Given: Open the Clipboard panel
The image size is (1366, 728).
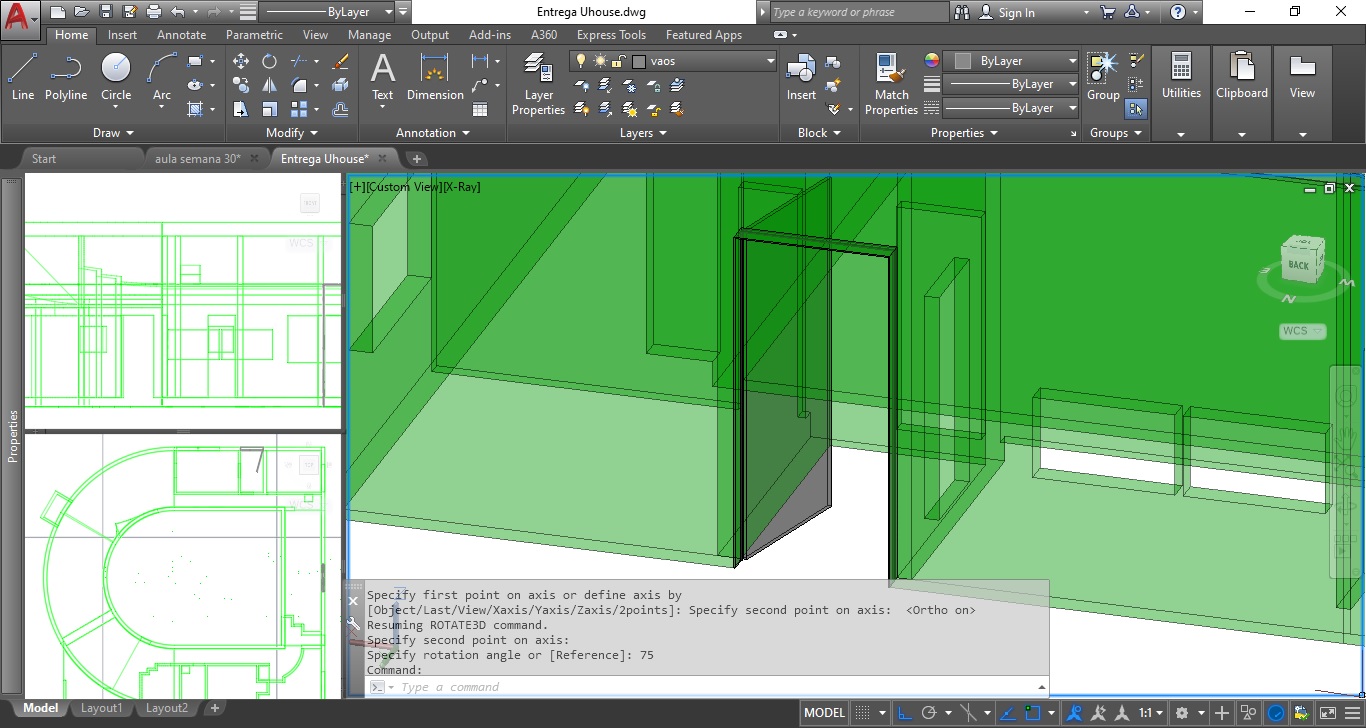Looking at the screenshot, I should [1242, 95].
